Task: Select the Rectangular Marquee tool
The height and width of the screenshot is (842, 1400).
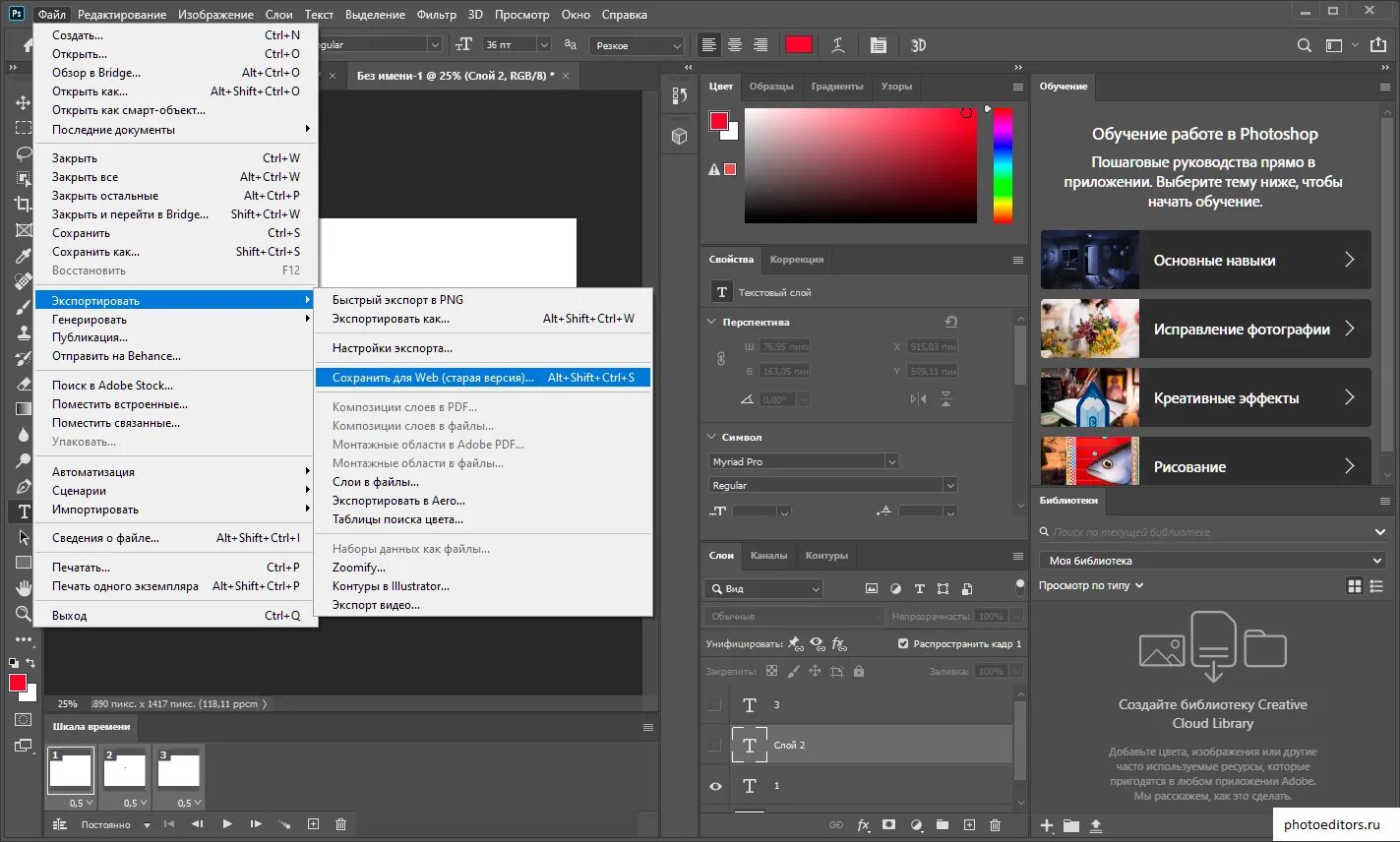Action: pos(23,127)
